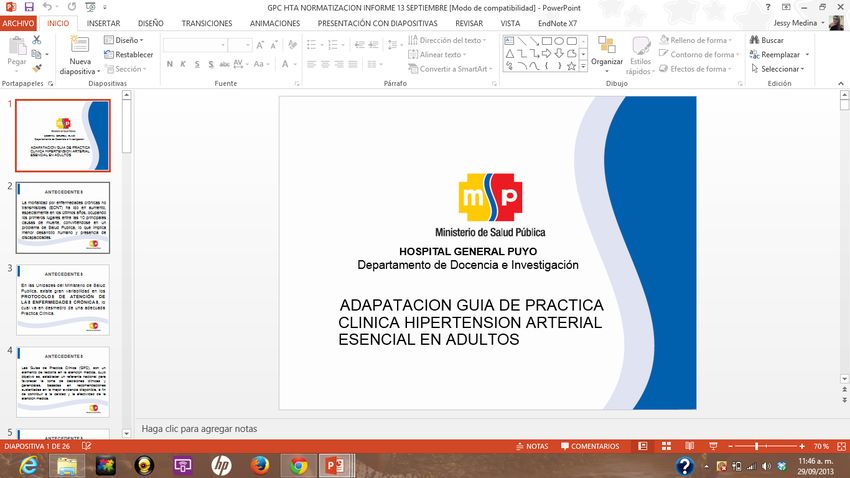Start slideshow from status bar icon
Screen dimensions: 850x478
point(711,446)
